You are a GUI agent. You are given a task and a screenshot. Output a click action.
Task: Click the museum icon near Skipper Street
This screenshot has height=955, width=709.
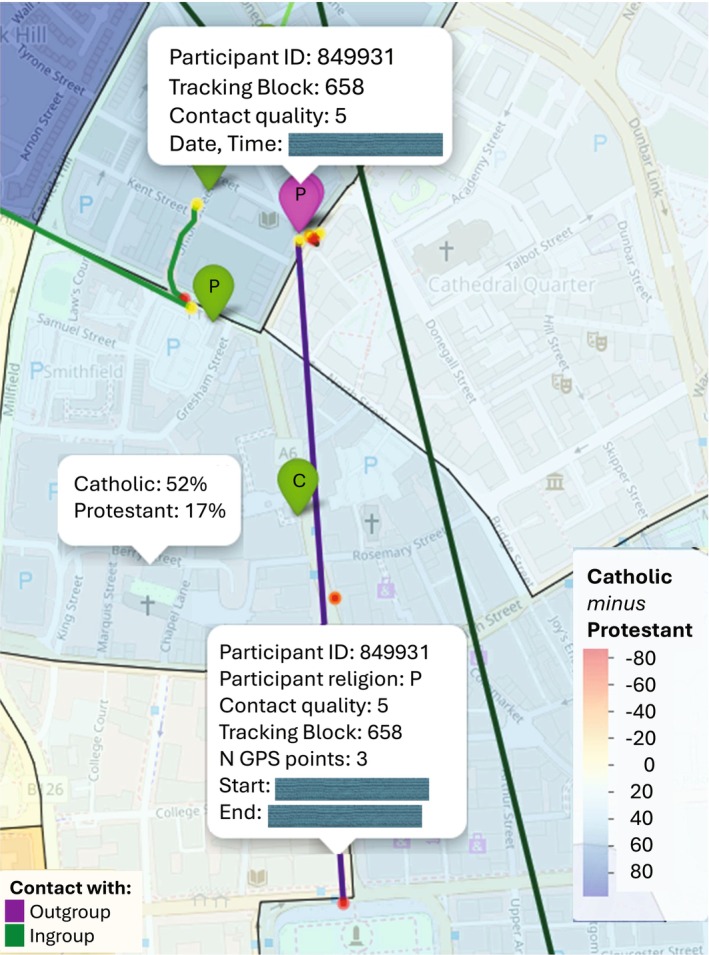[x=554, y=482]
